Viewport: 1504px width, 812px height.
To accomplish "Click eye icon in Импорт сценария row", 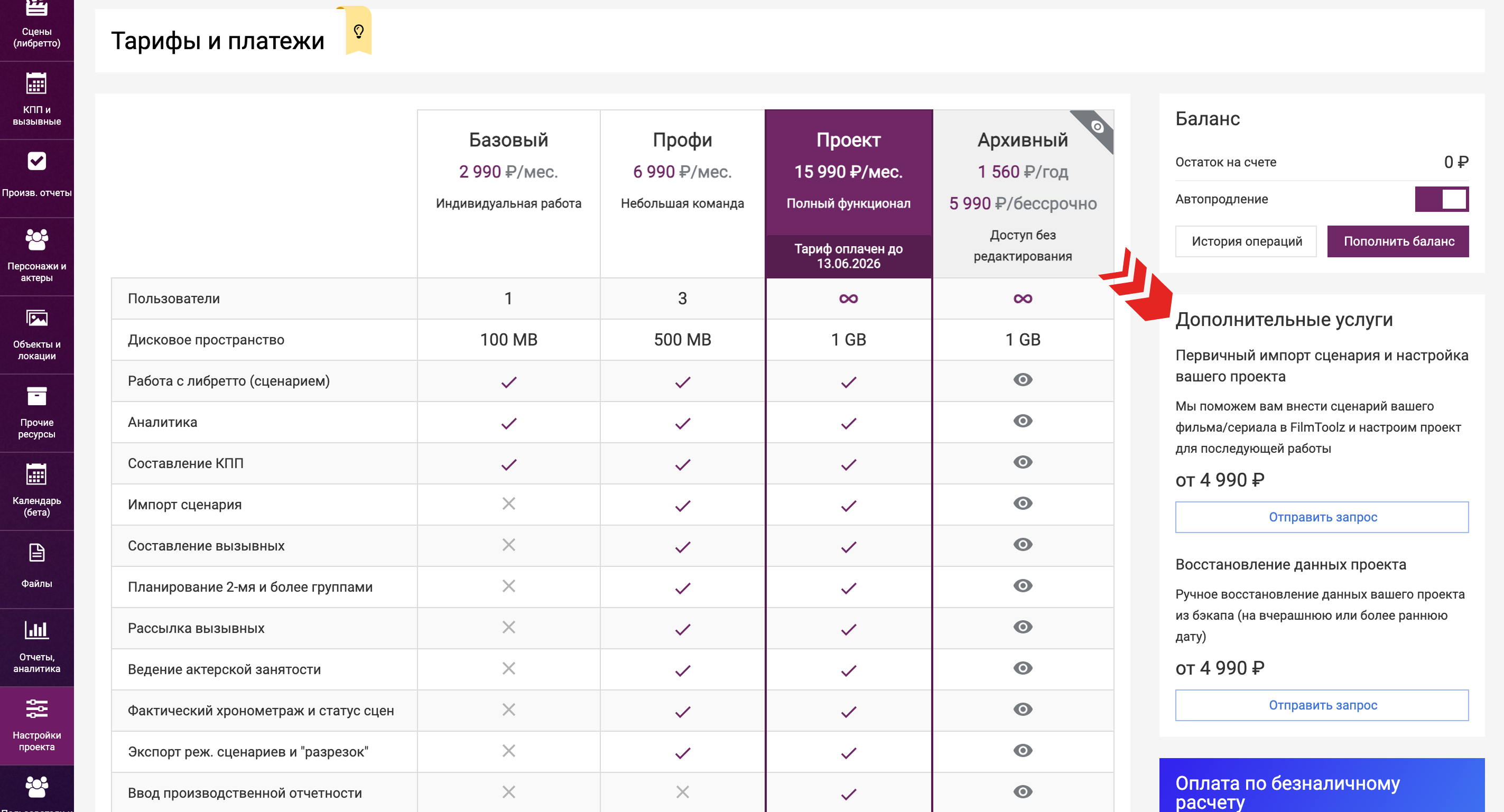I will pos(1023,503).
